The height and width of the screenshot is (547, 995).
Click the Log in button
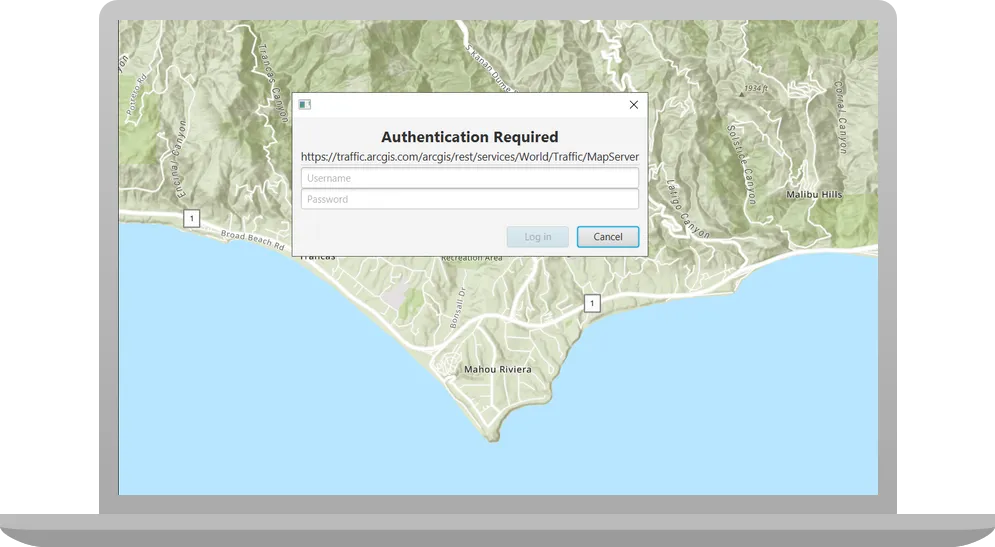537,237
